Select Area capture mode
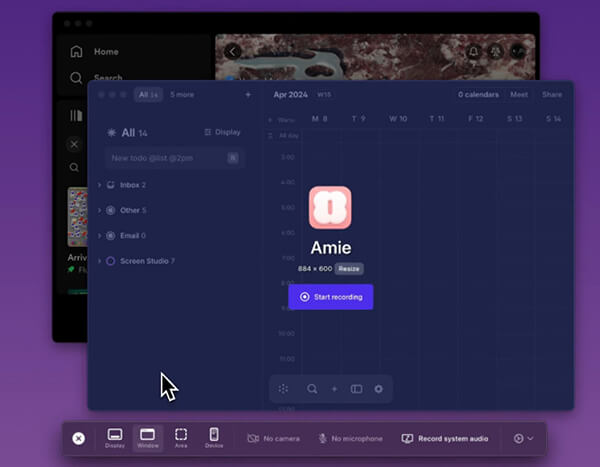 [181, 438]
